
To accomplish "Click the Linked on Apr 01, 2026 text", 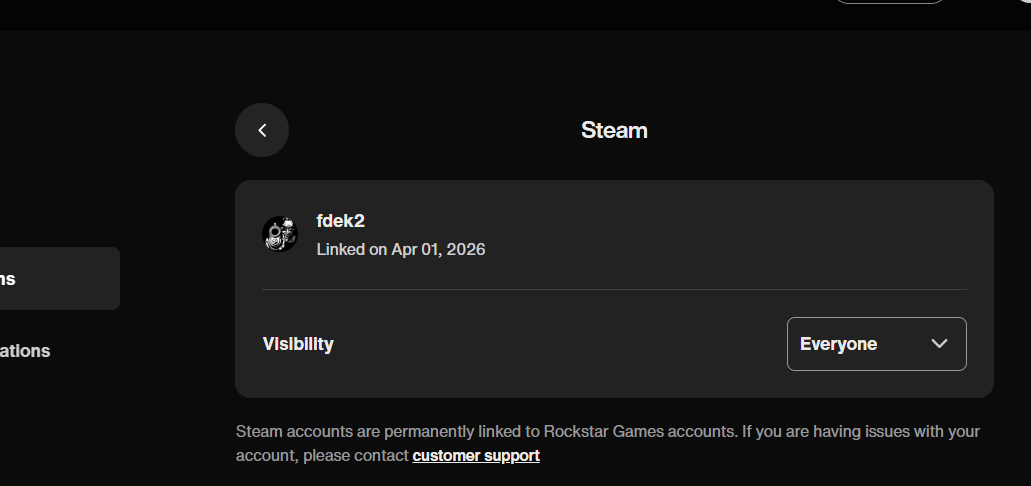I will [401, 250].
